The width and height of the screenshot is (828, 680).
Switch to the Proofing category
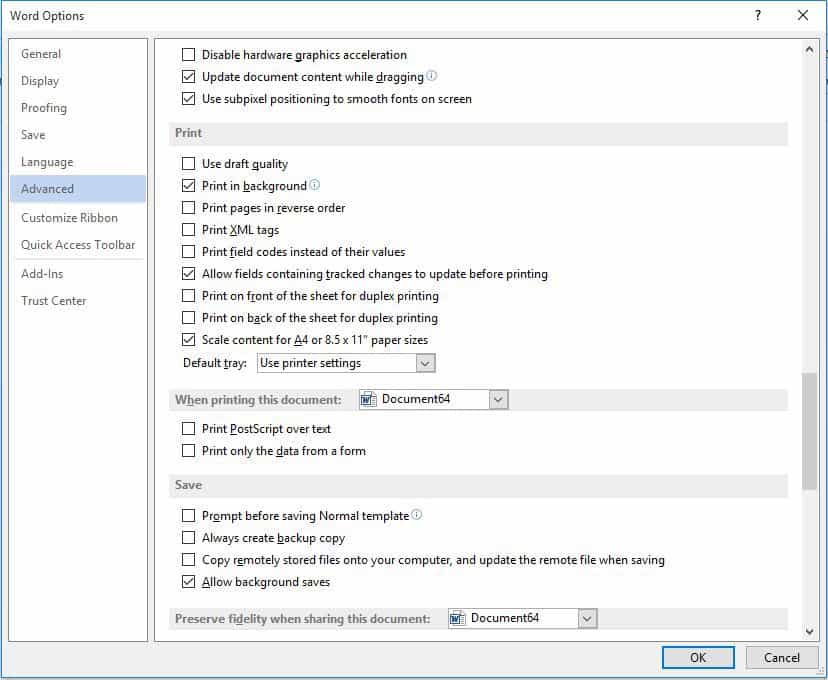pos(44,108)
